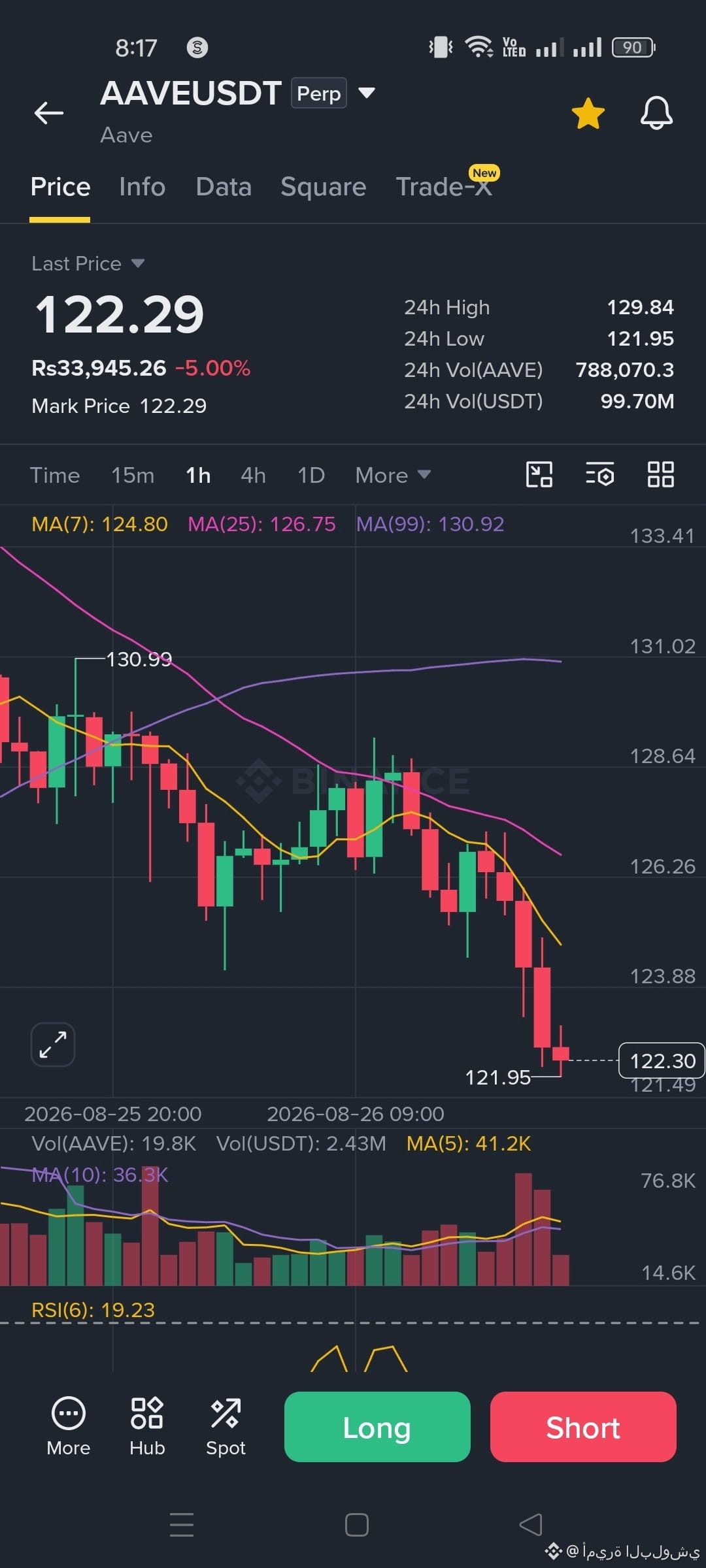This screenshot has width=706, height=1568.
Task: Open the chart layout grid icon
Action: pyautogui.click(x=660, y=474)
